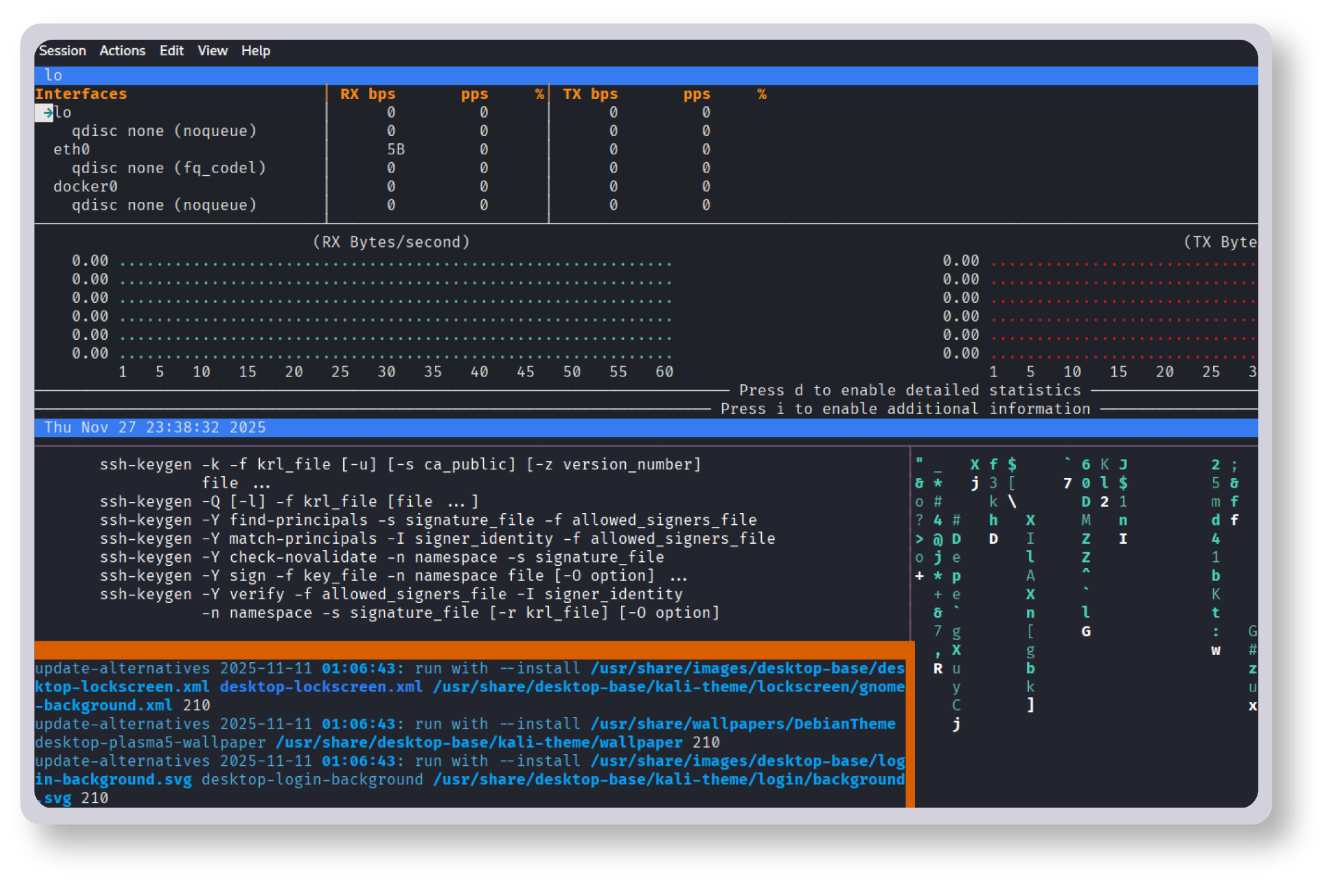
Task: Click the kali-theme wallpaper path in log
Action: pyautogui.click(x=479, y=743)
